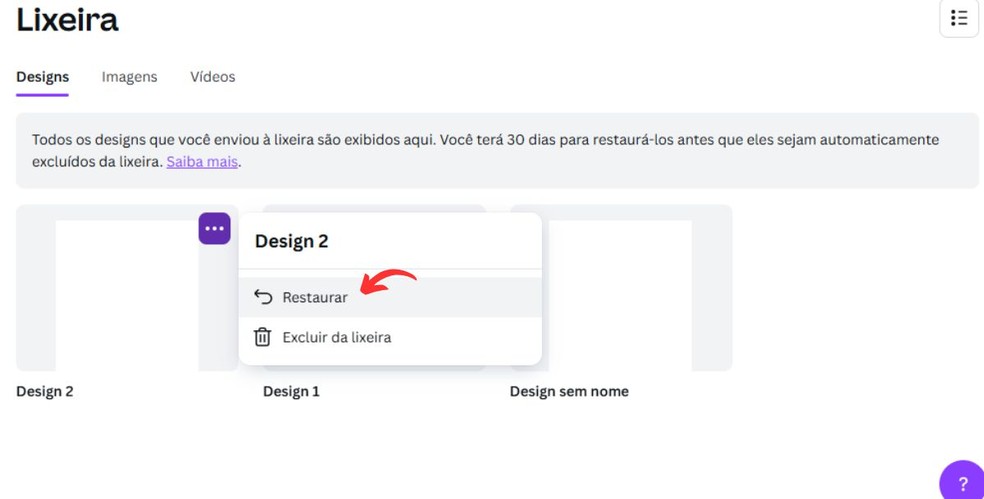This screenshot has height=499, width=984.
Task: Follow the Saiba mais link
Action: [202, 161]
